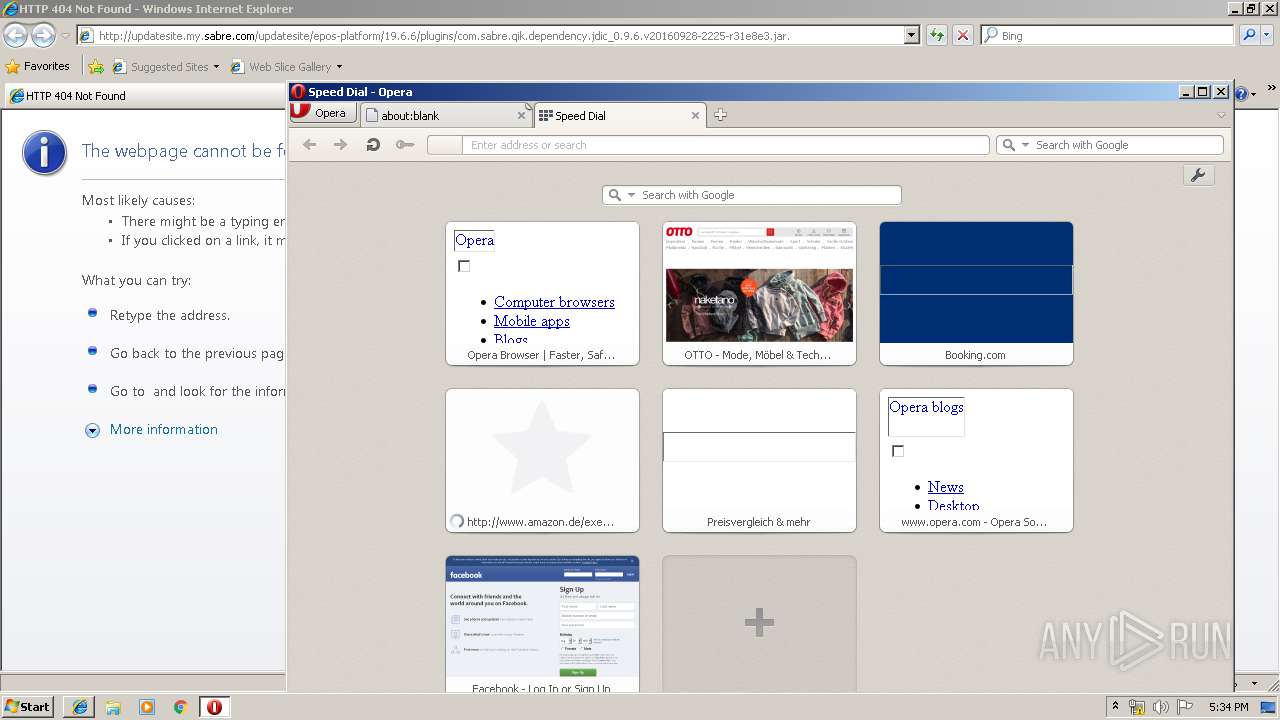Open the amazon.de speed dial tile

coord(542,460)
